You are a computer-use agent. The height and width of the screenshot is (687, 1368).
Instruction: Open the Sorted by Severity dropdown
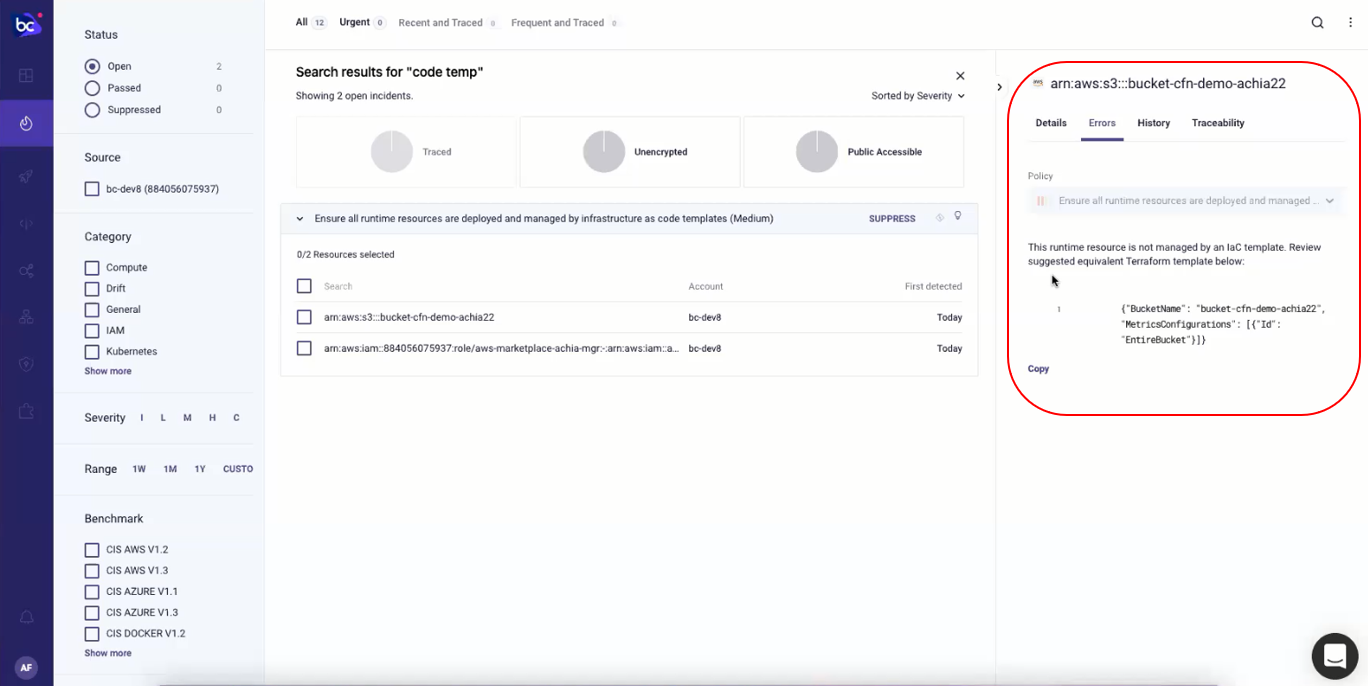[918, 96]
